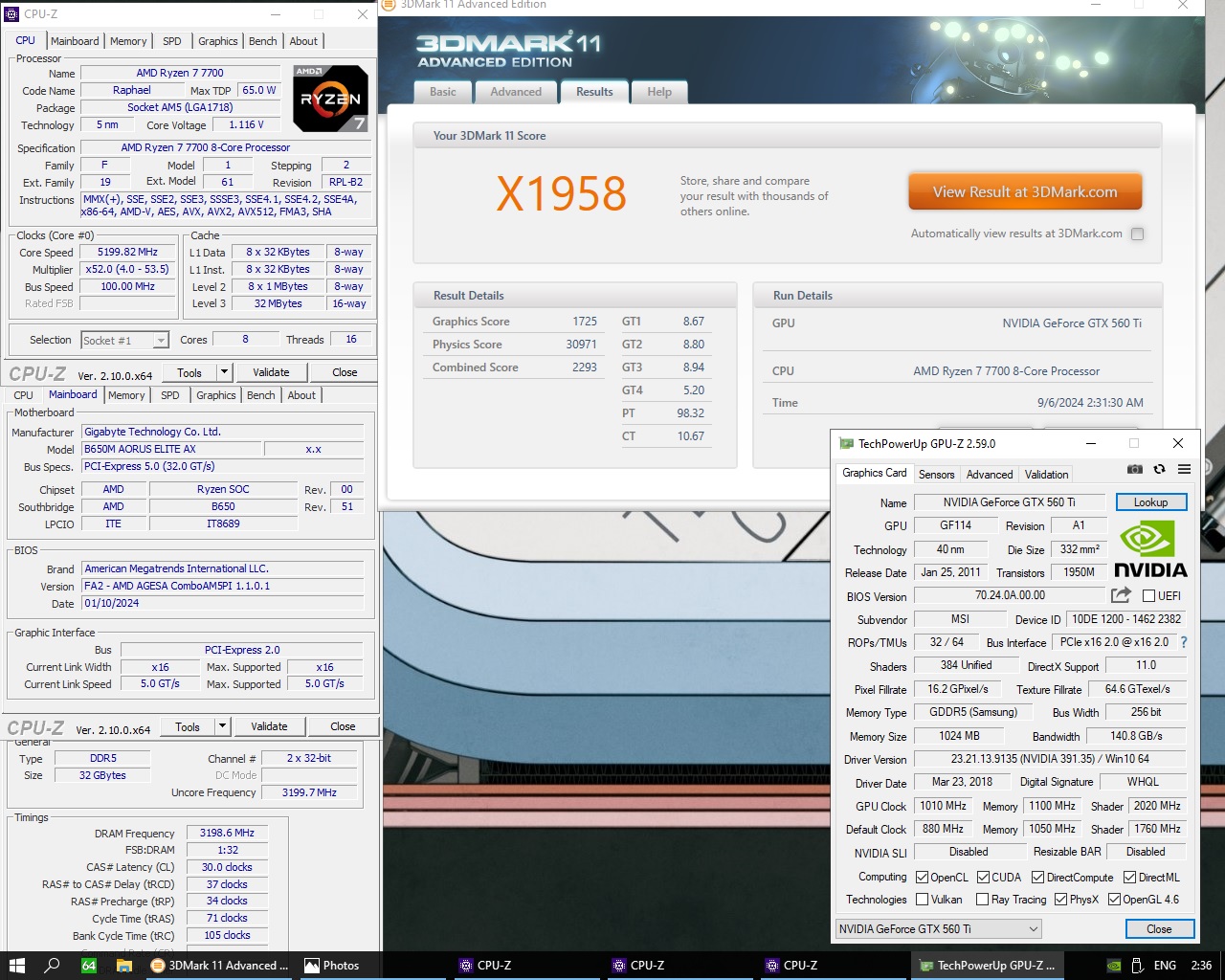
Task: Click Validate in CPU-Z CPU window
Action: (x=271, y=372)
